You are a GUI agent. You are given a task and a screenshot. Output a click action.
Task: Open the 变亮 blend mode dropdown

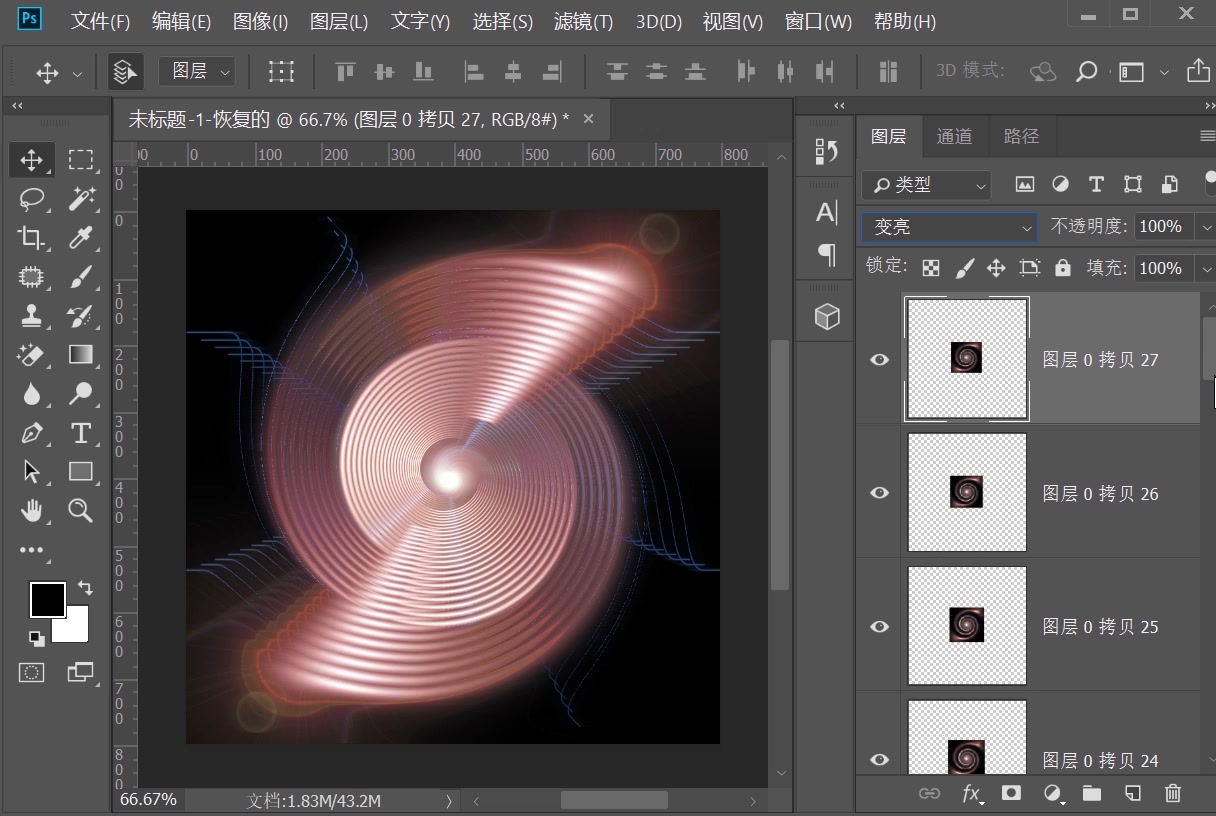[948, 227]
